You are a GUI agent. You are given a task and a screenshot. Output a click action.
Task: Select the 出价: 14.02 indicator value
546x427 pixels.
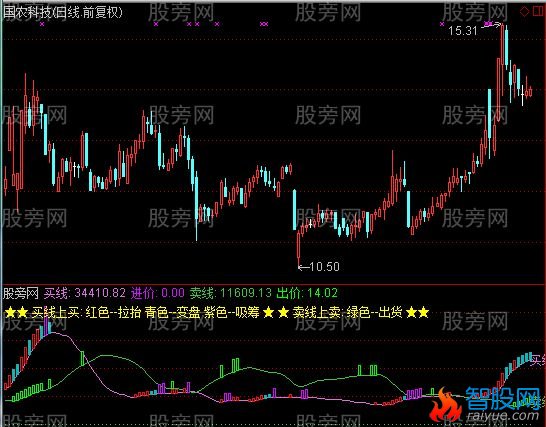tap(307, 293)
